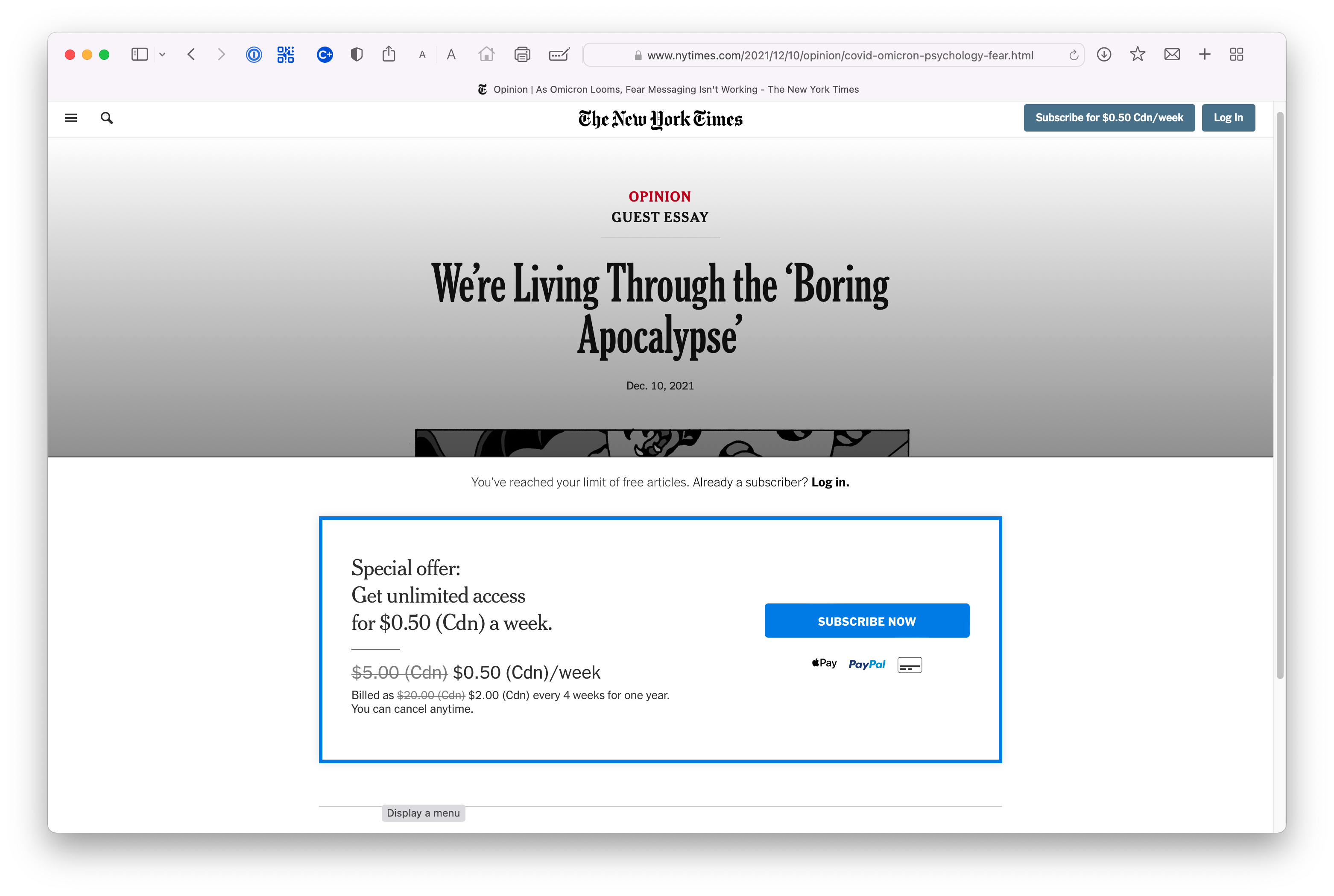1334x896 pixels.
Task: Click the Print toolbar icon
Action: tap(522, 55)
